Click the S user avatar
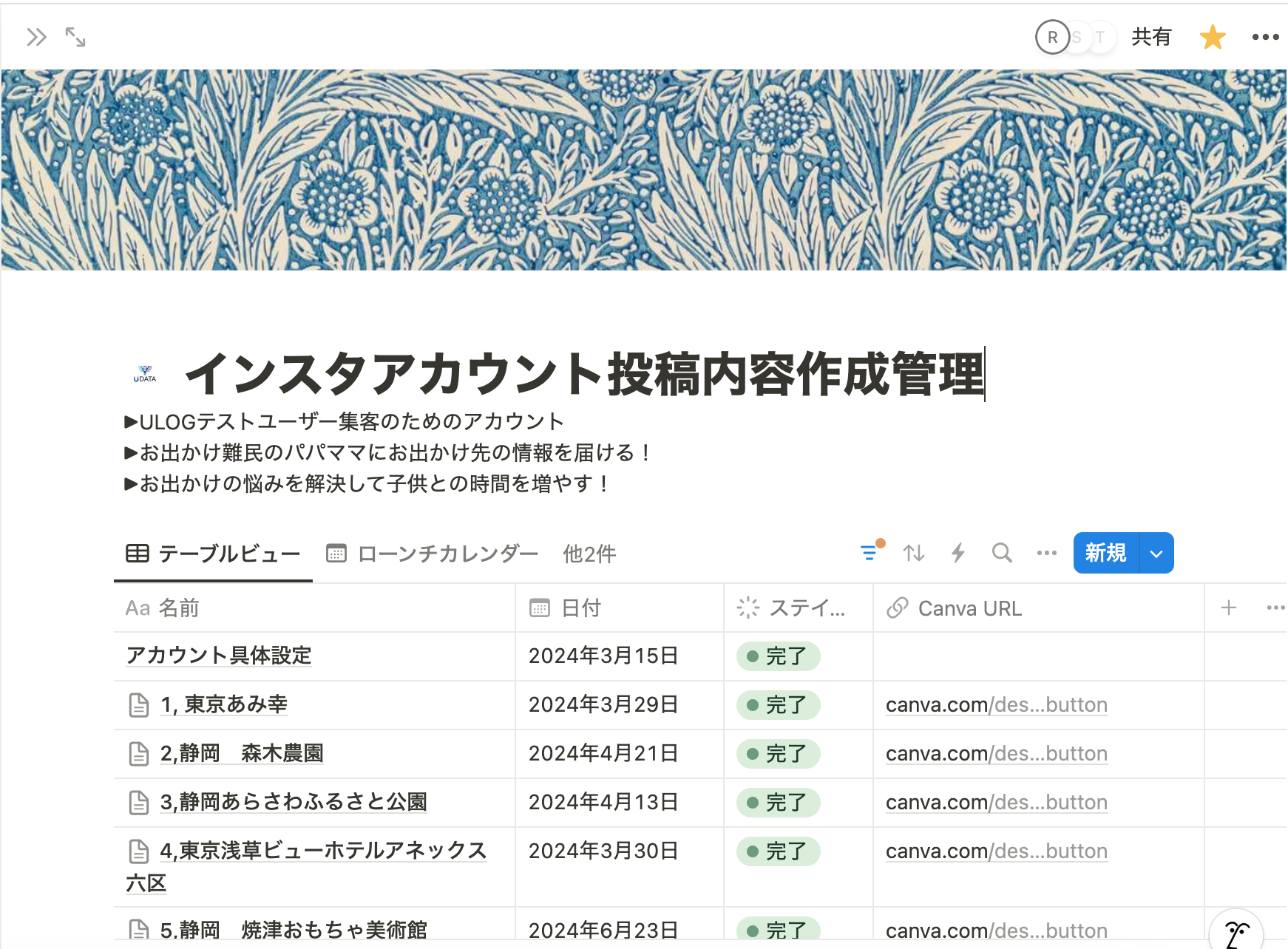 (1078, 37)
